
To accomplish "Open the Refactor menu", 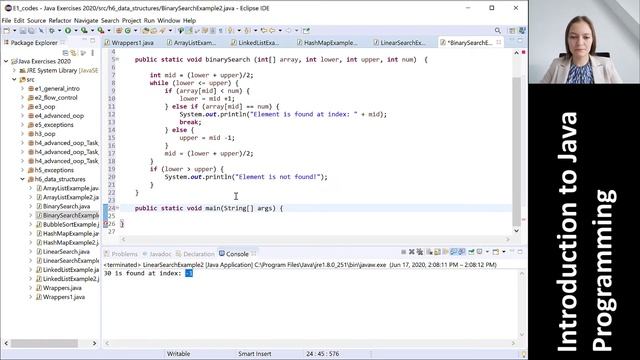I will [x=60, y=20].
